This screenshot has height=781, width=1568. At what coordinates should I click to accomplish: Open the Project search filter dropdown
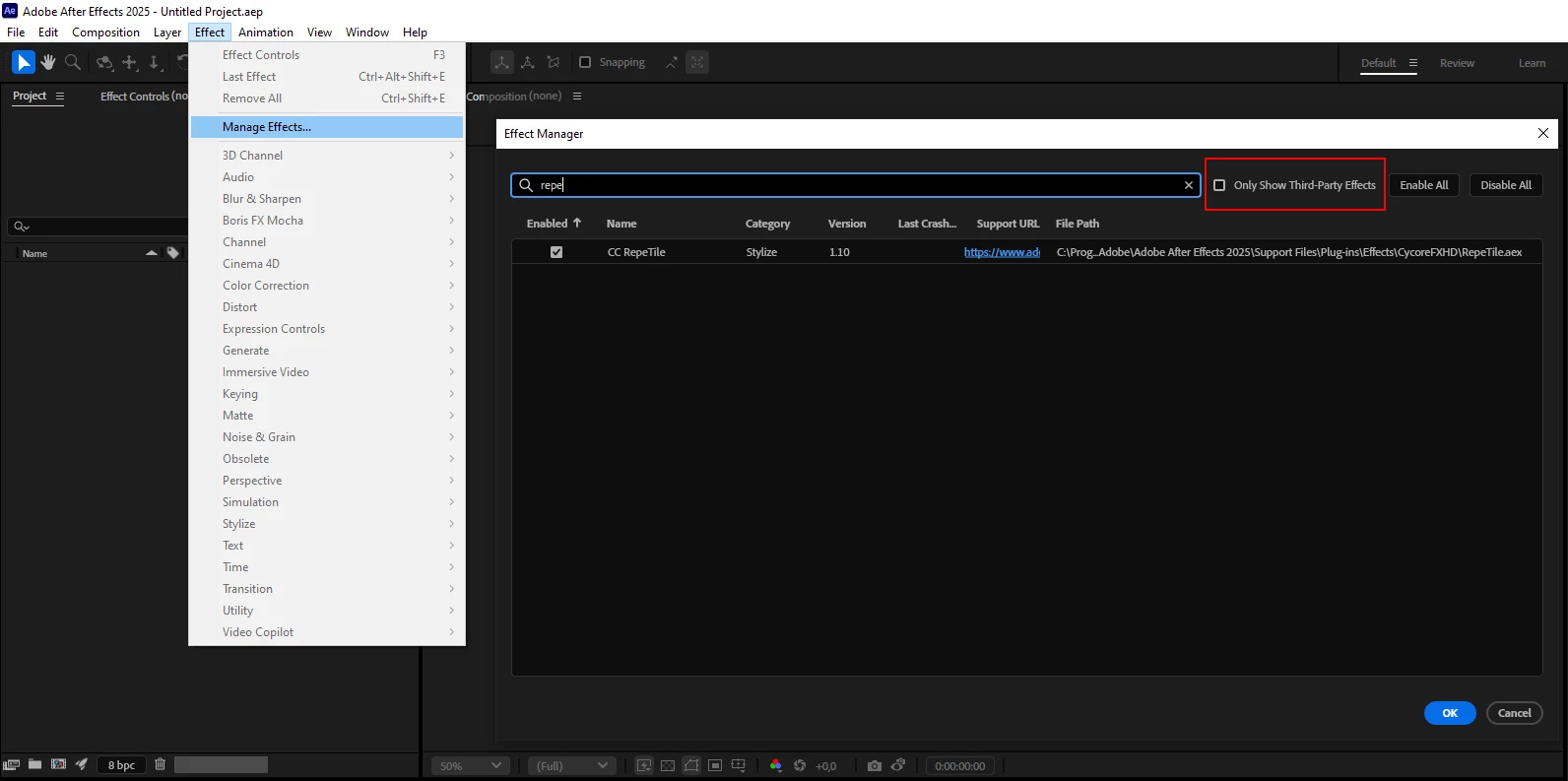(x=22, y=227)
